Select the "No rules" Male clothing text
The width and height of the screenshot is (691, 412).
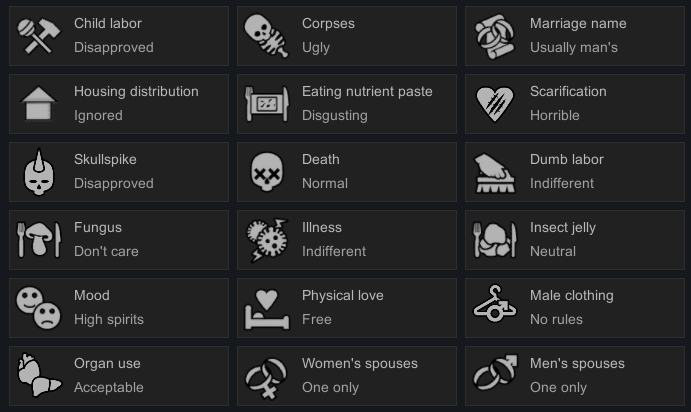[x=556, y=319]
